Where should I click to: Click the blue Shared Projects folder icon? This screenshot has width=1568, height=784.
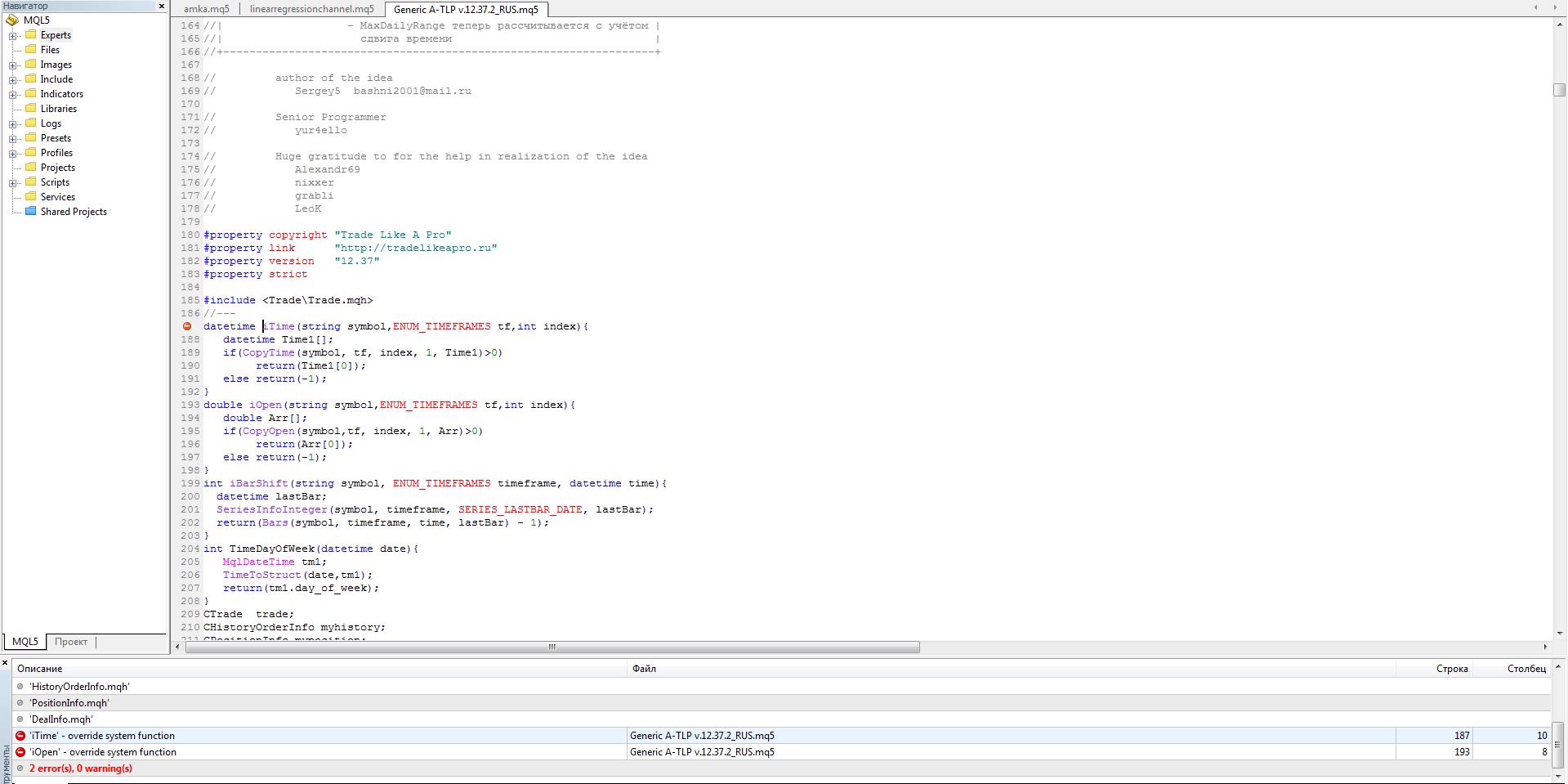(31, 211)
